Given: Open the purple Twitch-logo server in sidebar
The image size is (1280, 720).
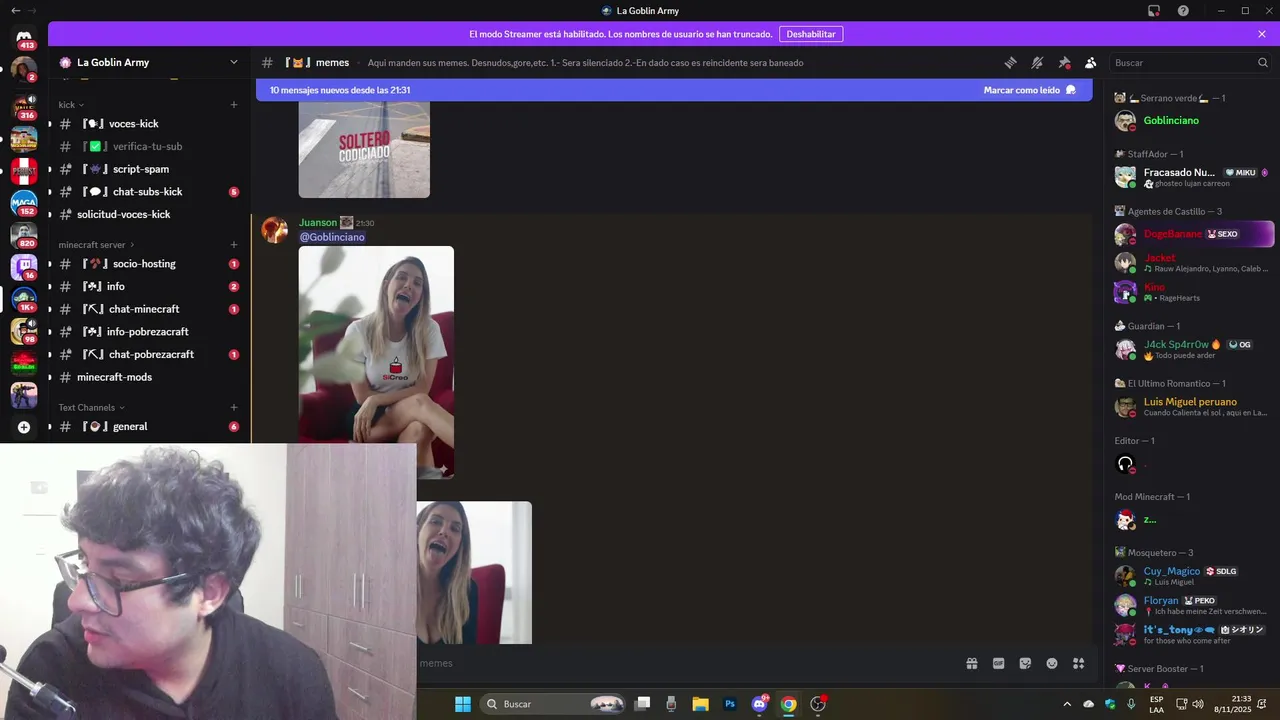Looking at the screenshot, I should click(24, 267).
